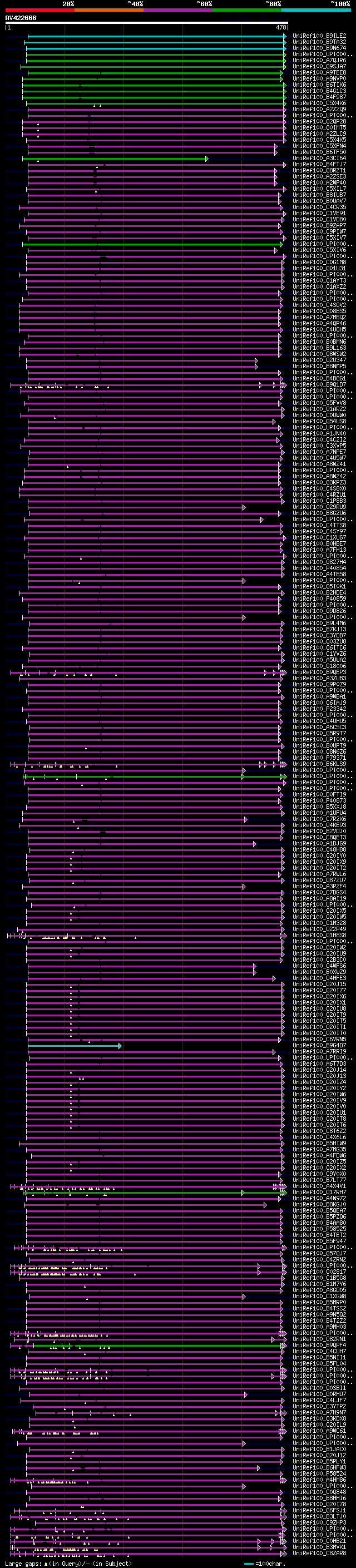This screenshot has height=1568, width=356.
Task: Select the UniRef100_C4CR35 label
Action: 319,207
